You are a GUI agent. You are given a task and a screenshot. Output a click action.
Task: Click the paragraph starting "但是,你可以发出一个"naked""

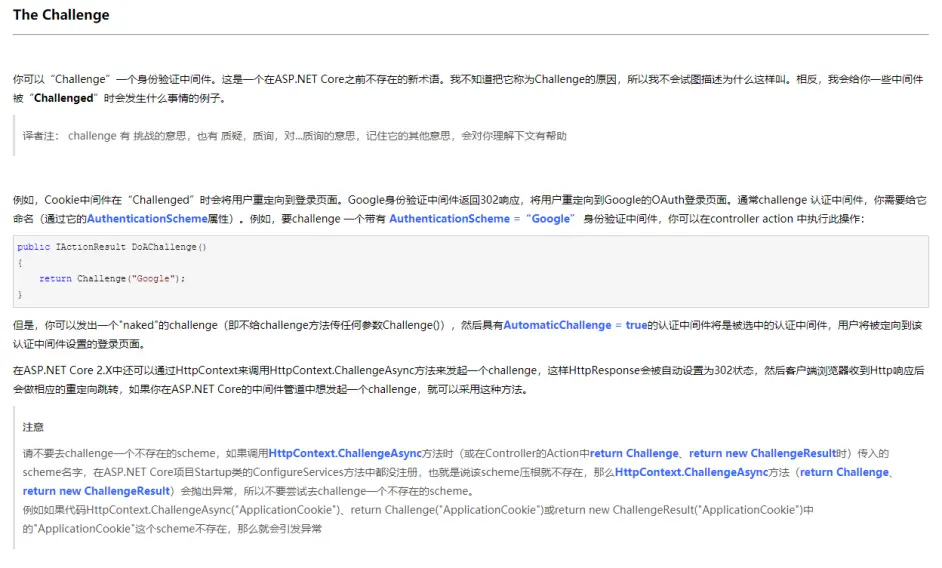(x=467, y=335)
